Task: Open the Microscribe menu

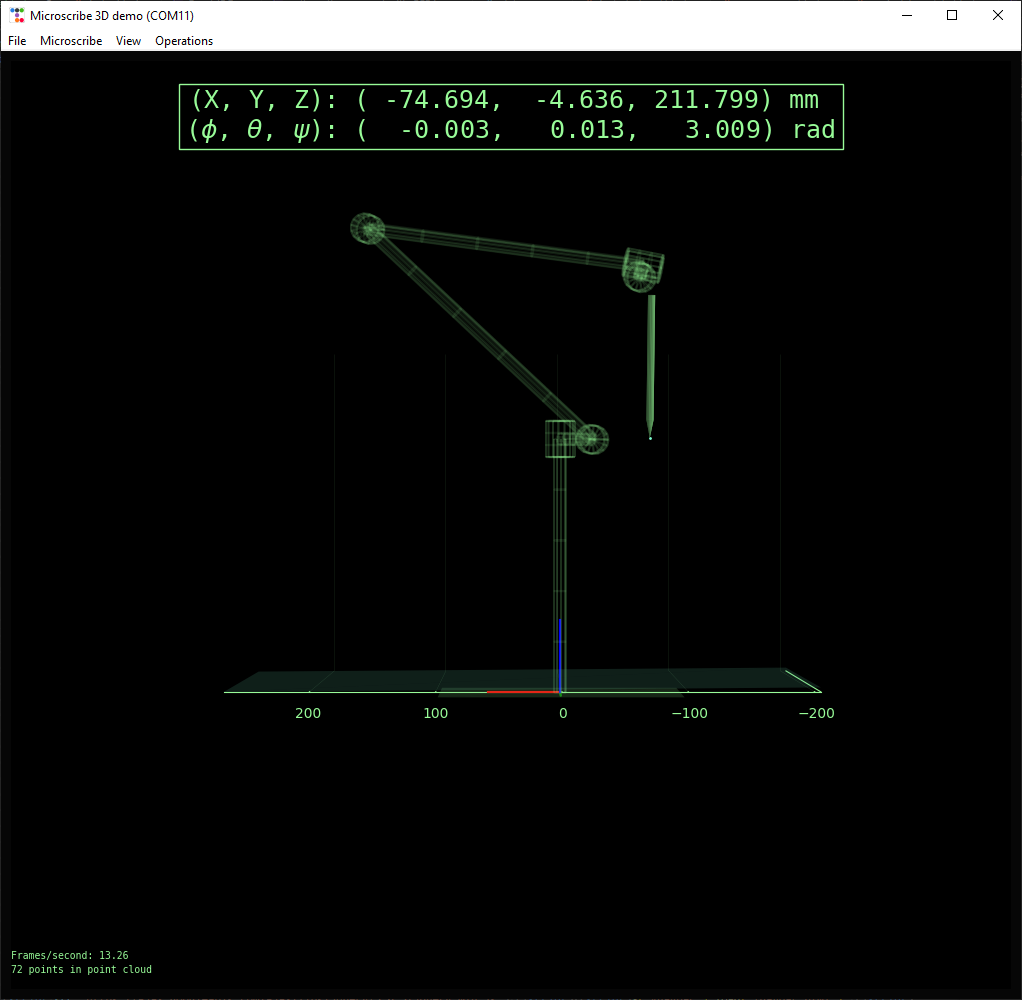Action: (x=71, y=40)
